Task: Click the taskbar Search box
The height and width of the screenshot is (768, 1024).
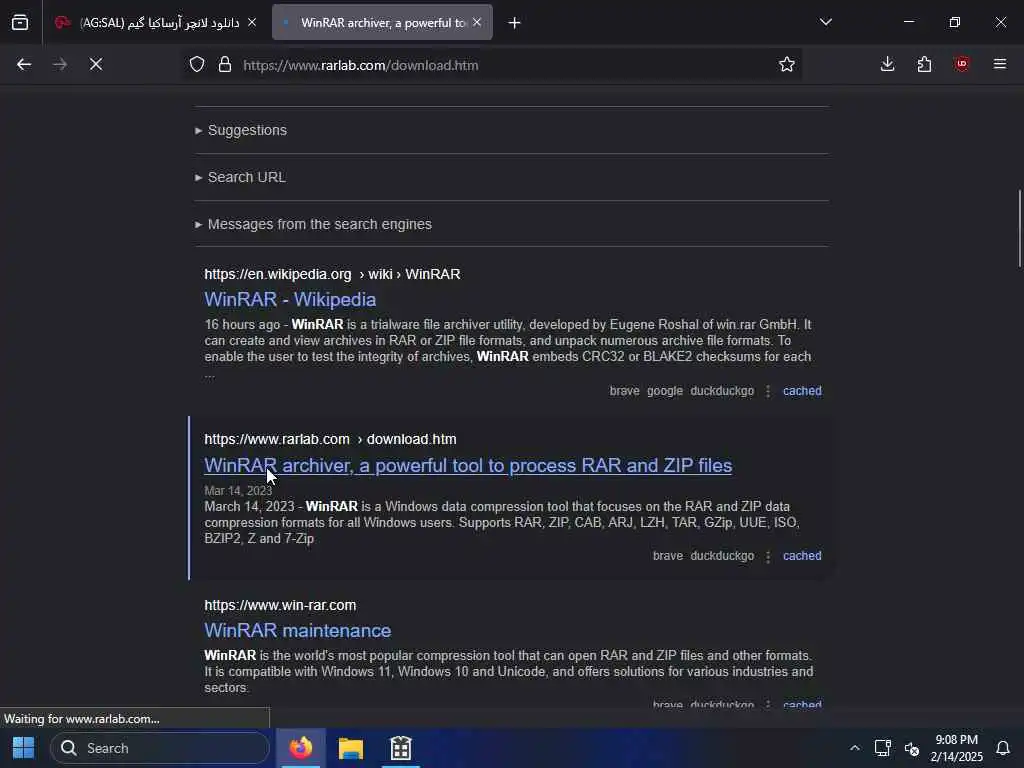Action: pos(159,748)
